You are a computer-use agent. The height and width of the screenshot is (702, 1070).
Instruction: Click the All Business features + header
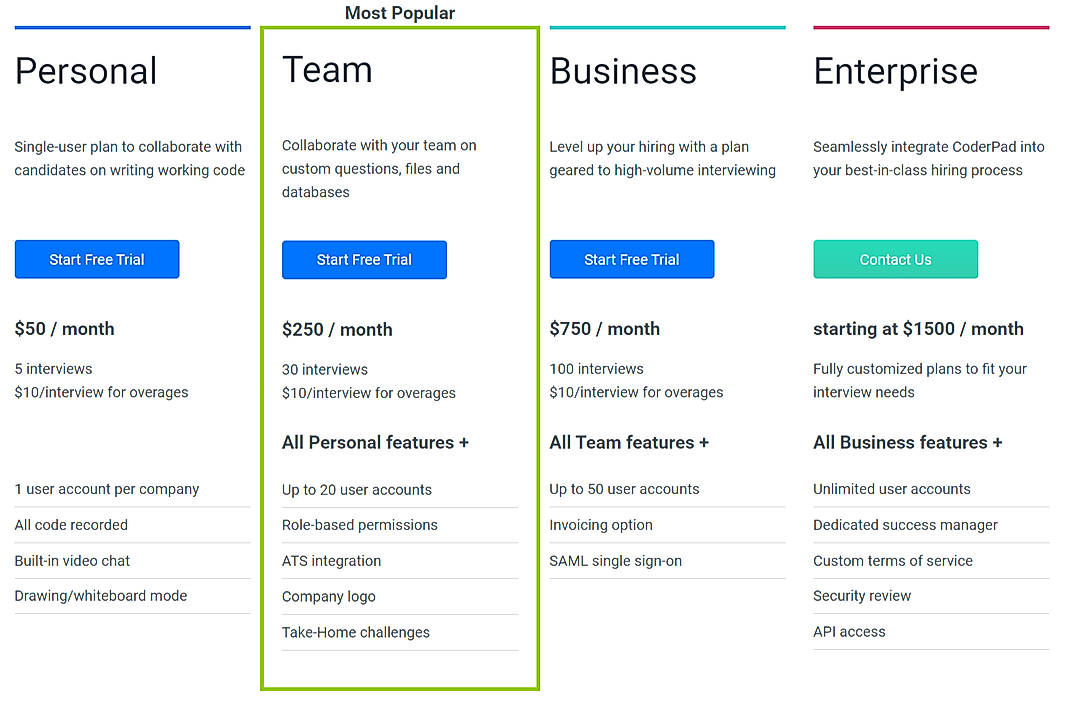(907, 442)
